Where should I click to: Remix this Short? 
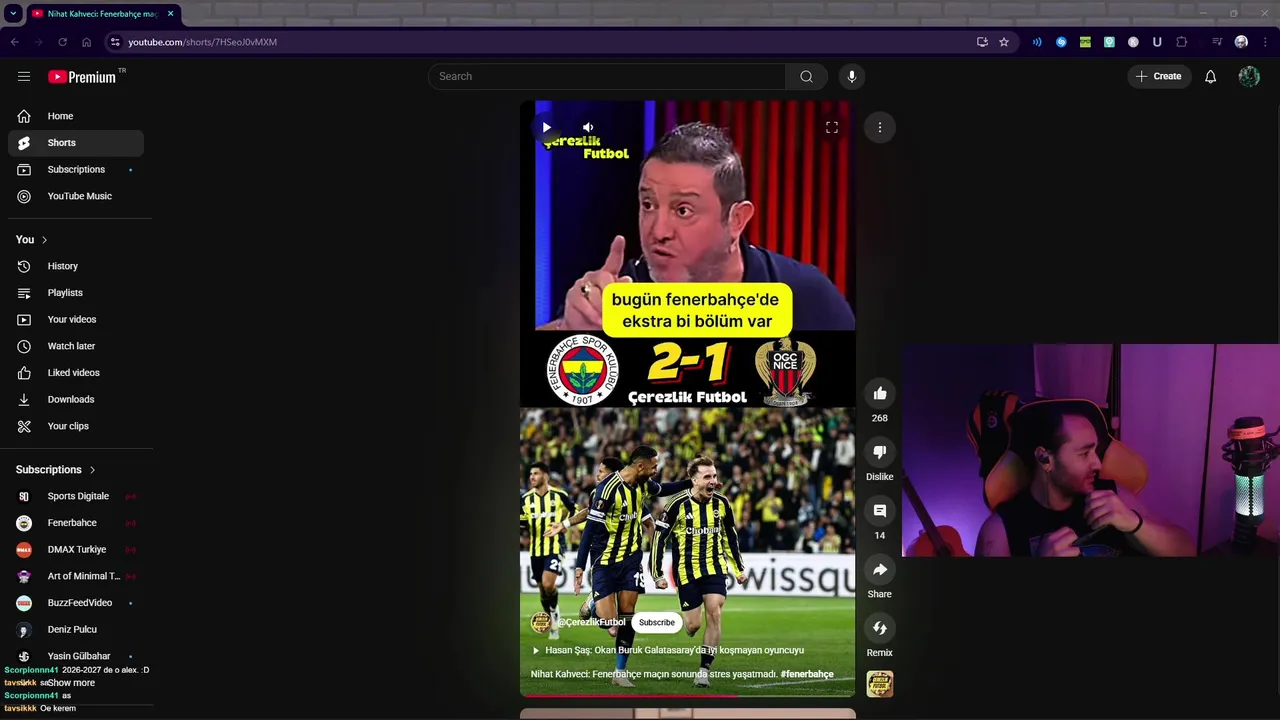pyautogui.click(x=880, y=628)
